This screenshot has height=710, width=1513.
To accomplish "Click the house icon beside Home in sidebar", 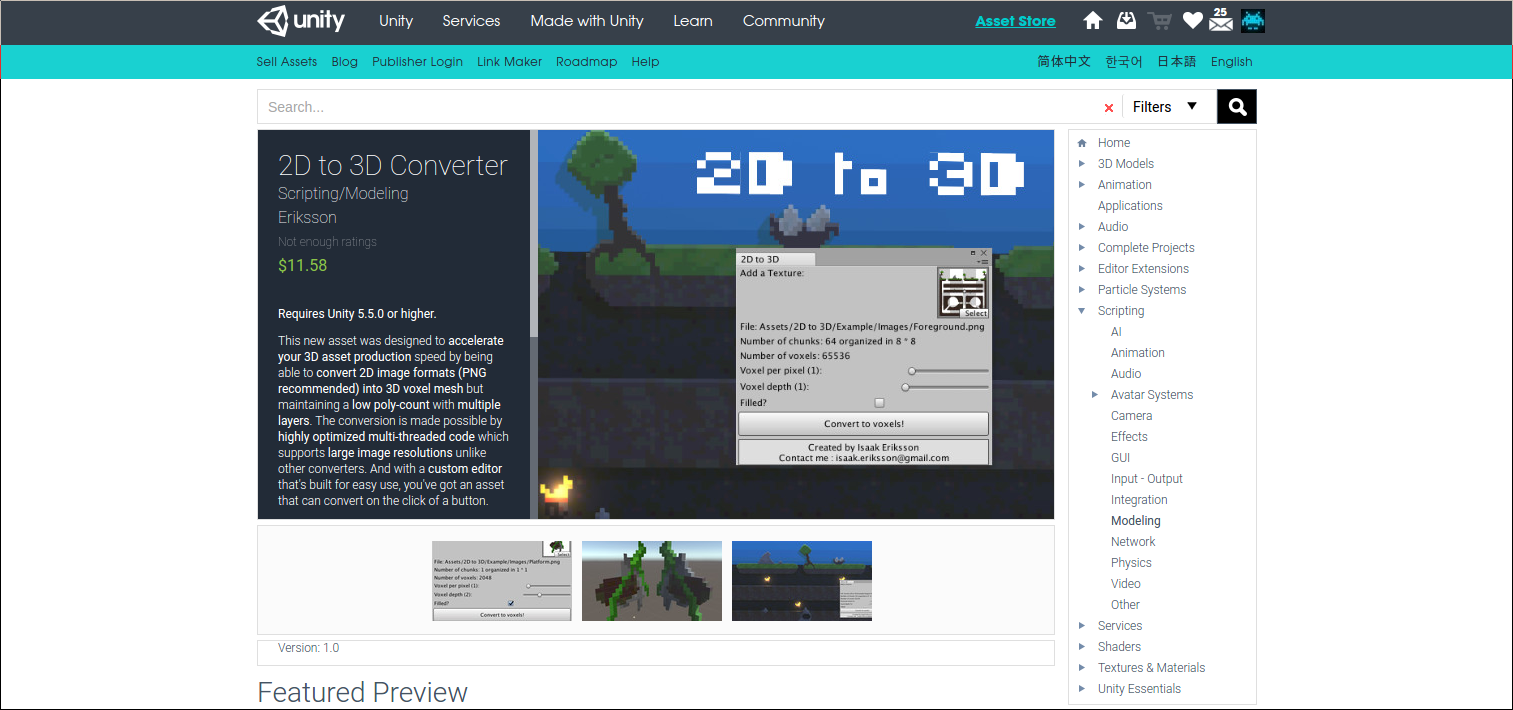I will 1081,142.
